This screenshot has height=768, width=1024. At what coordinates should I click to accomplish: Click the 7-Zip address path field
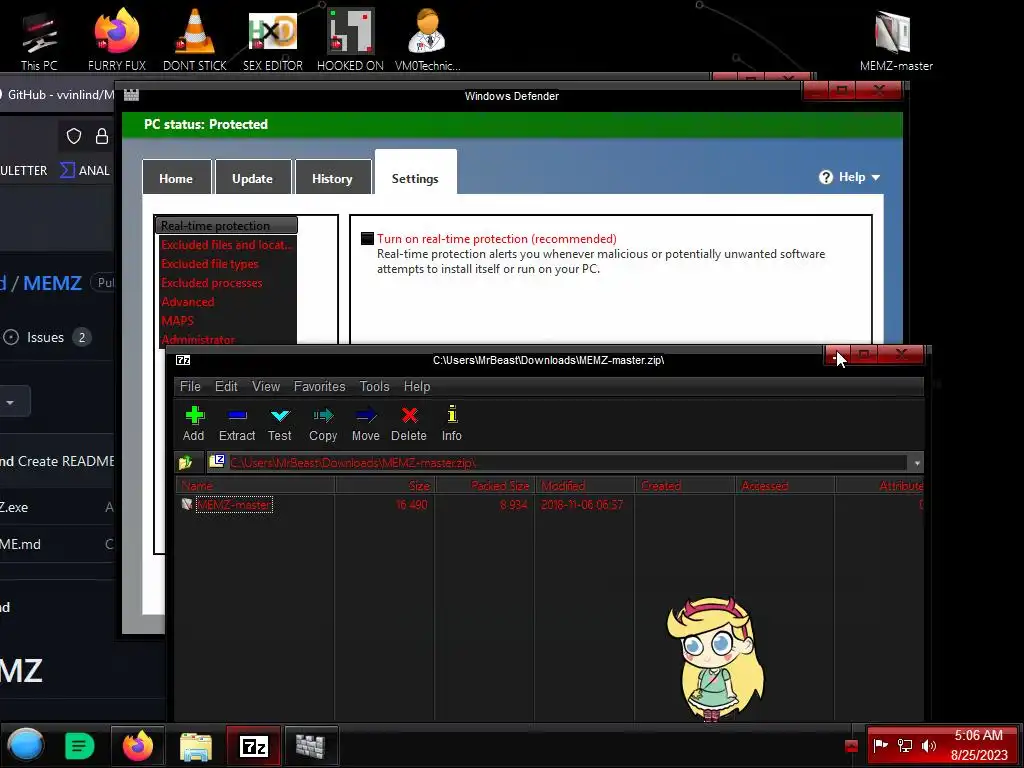tap(558, 463)
